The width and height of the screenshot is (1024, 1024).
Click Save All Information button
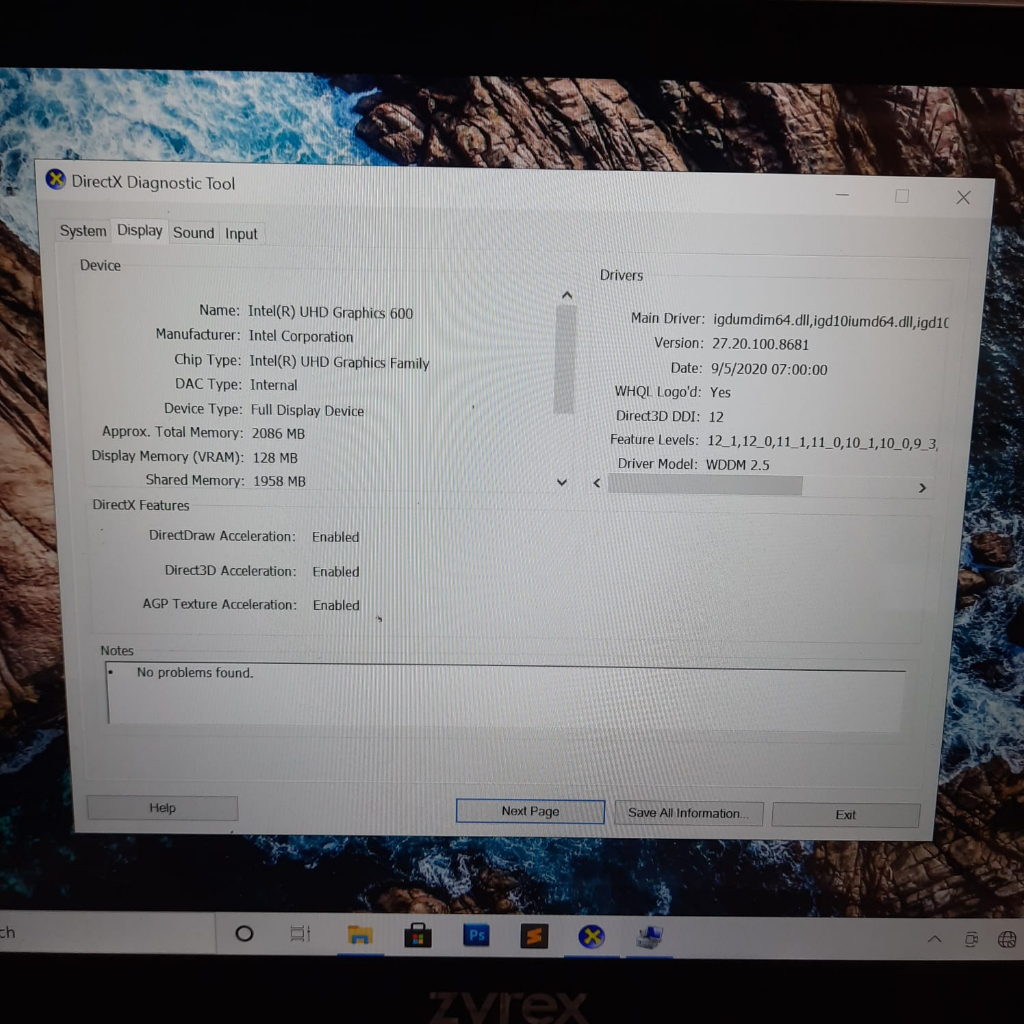688,813
